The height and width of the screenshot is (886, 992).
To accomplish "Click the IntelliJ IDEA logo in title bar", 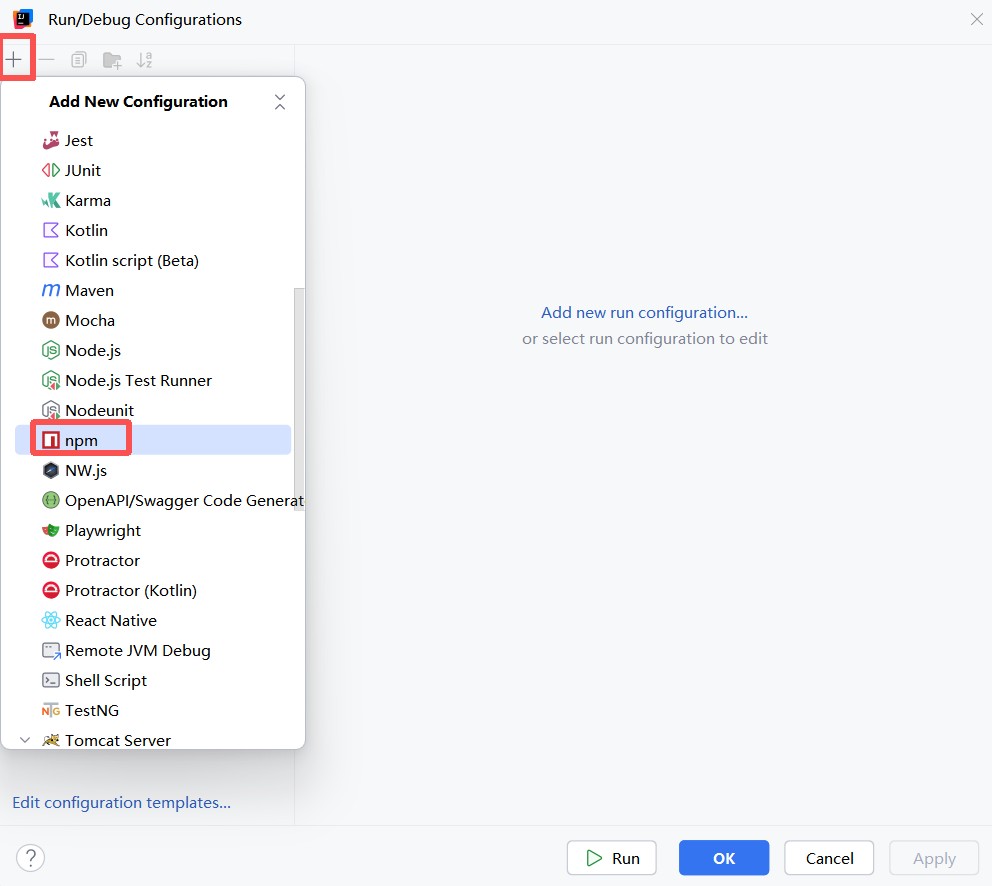I will [23, 19].
